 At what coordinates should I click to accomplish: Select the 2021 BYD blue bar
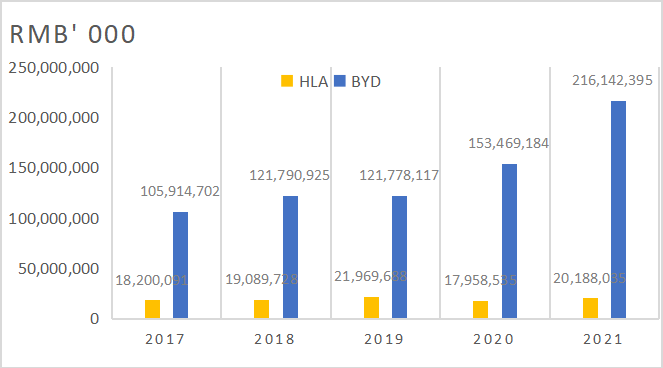619,210
